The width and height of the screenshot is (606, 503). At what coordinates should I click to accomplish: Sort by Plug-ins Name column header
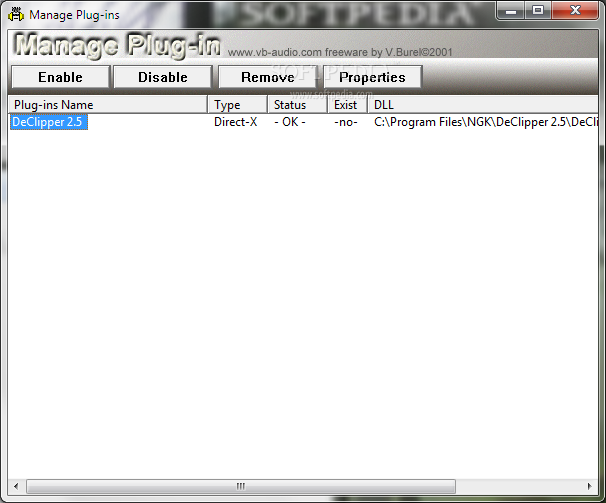[108, 105]
